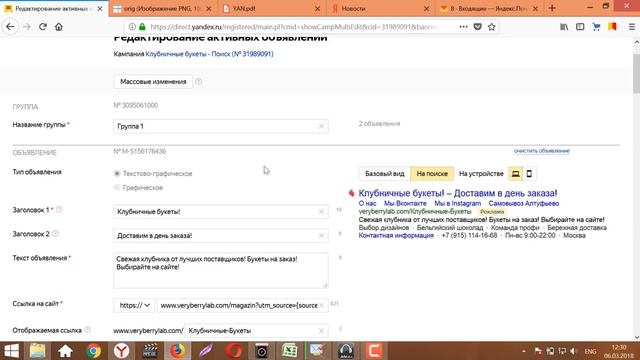Clear the Заголовок 1 field
Viewport: 640px width, 360px height.
coord(321,211)
